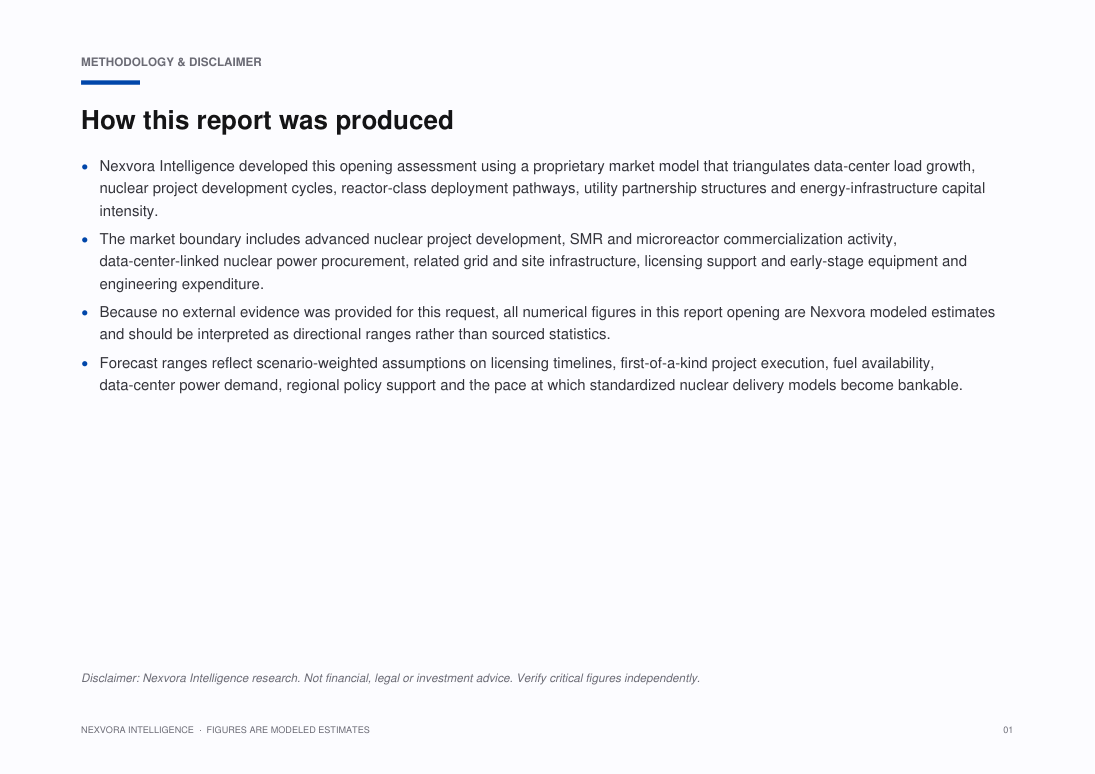
Task: Click the words 'Nexvora modeled estimates'
Action: coord(902,312)
